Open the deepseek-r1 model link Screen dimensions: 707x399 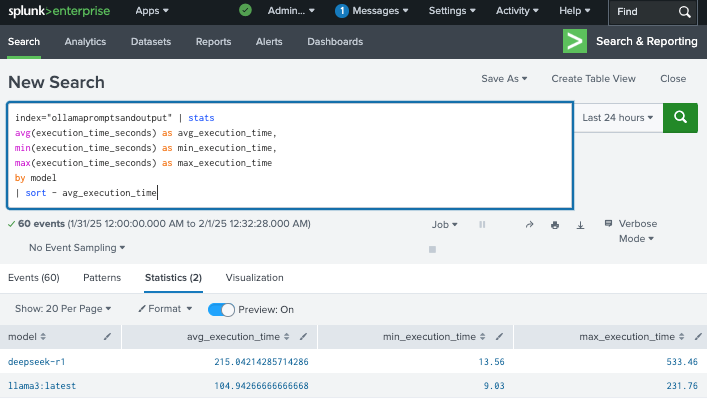pyautogui.click(x=37, y=362)
